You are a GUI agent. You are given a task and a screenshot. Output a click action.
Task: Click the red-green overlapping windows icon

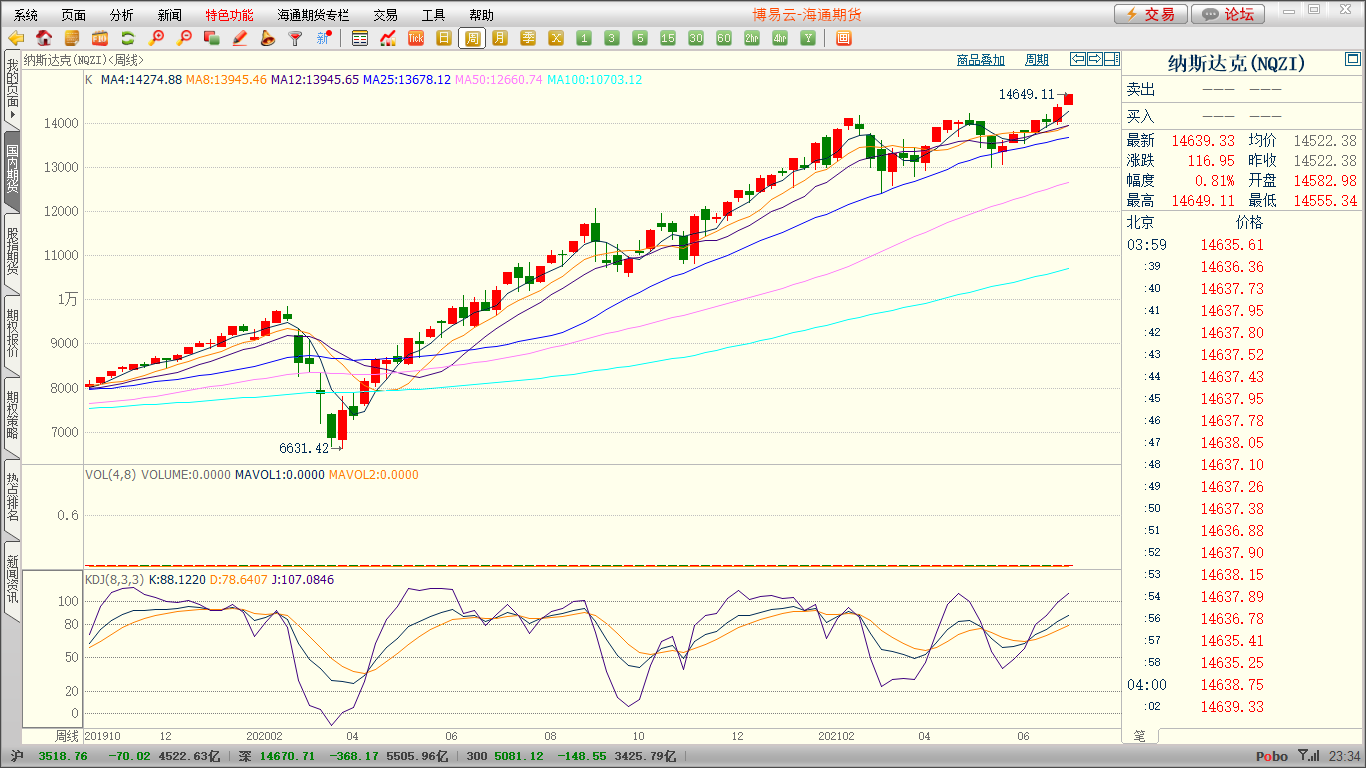tap(211, 38)
